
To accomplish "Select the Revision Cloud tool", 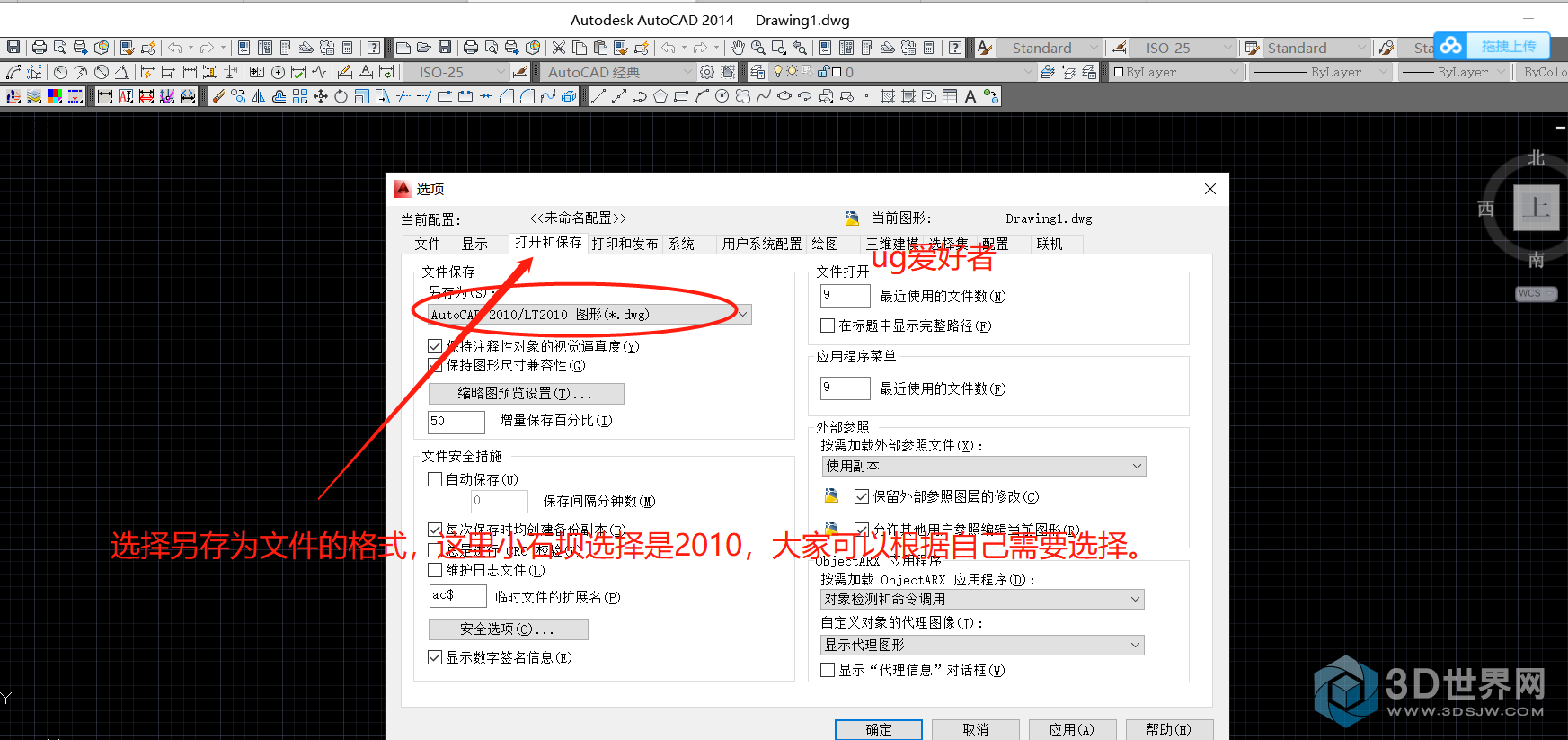I will [743, 96].
